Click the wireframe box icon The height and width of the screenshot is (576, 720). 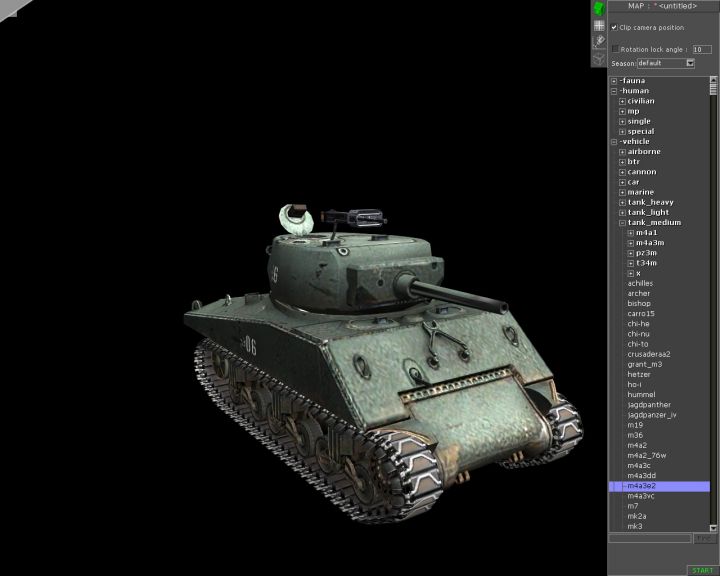pos(599,58)
